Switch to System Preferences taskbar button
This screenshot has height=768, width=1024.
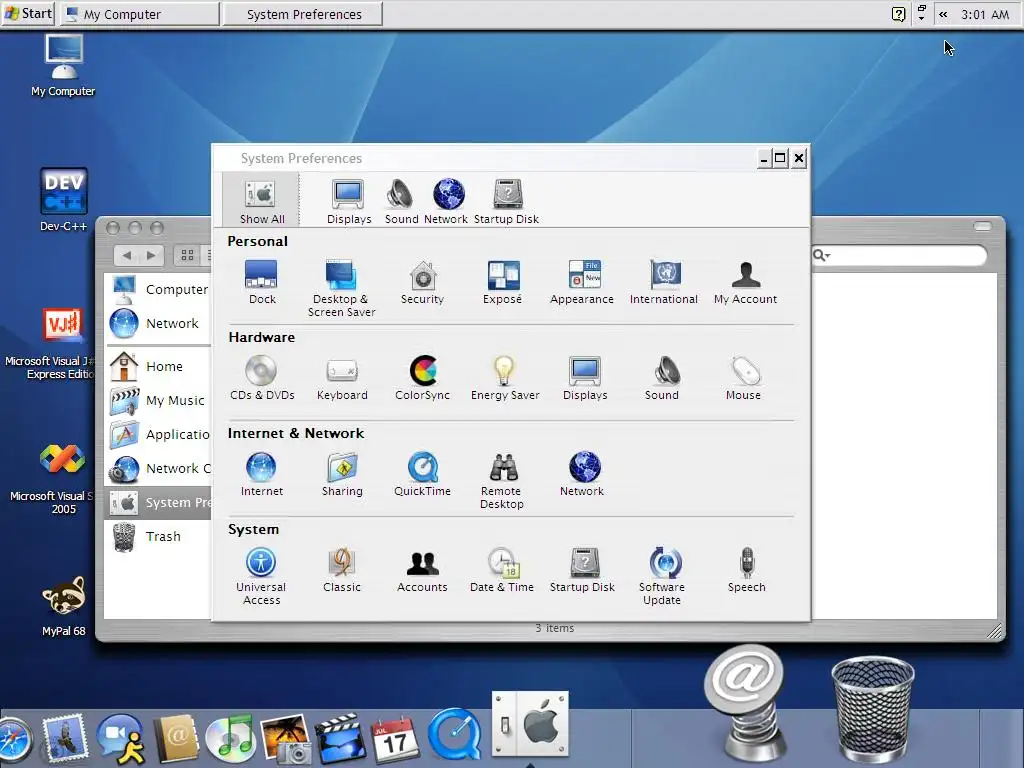pyautogui.click(x=303, y=14)
